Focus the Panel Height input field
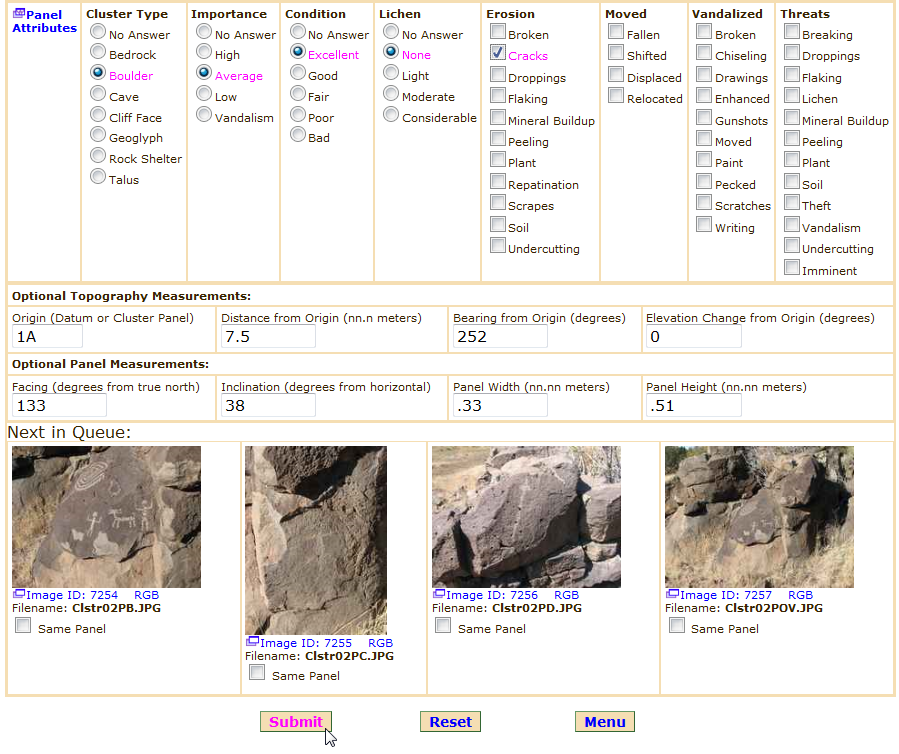This screenshot has width=899, height=754. click(693, 406)
